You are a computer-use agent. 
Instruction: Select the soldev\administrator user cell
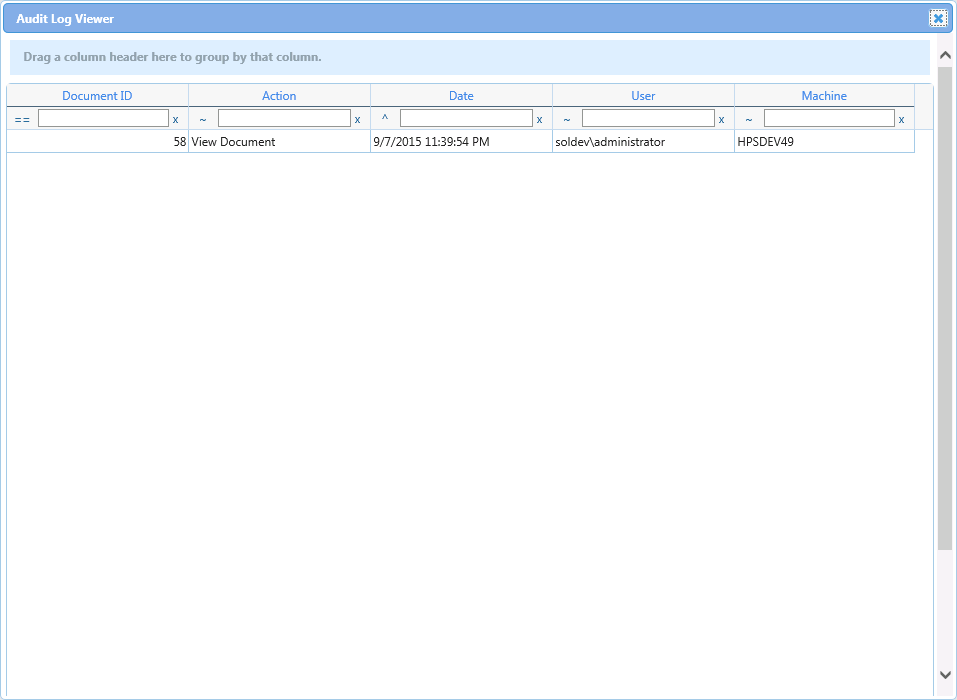tap(643, 142)
